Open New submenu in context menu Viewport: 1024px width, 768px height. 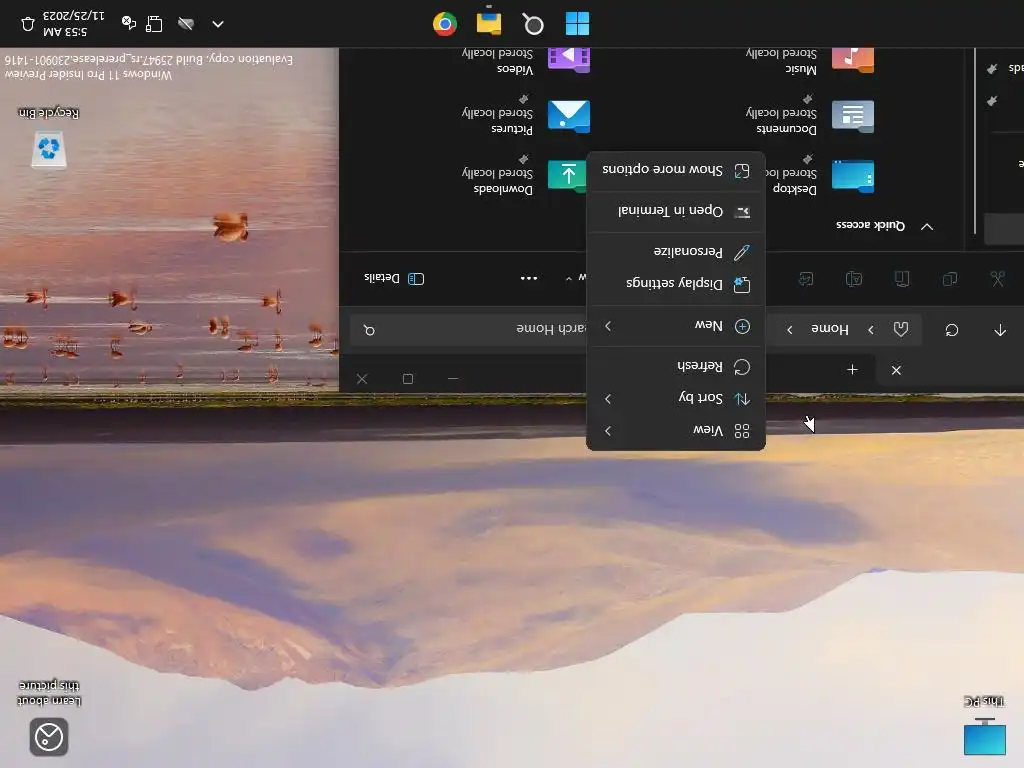(676, 326)
